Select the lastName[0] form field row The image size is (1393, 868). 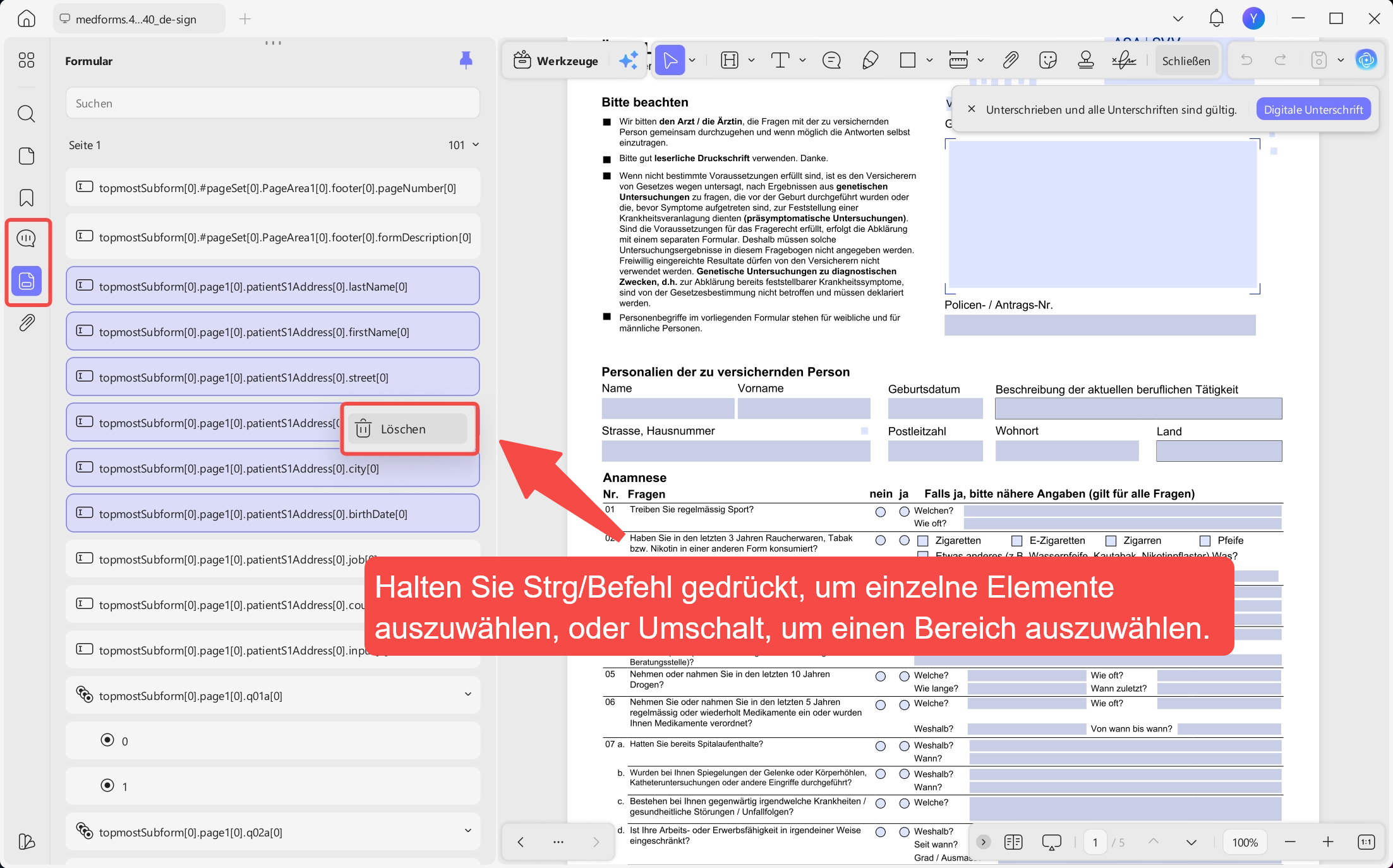coord(273,286)
